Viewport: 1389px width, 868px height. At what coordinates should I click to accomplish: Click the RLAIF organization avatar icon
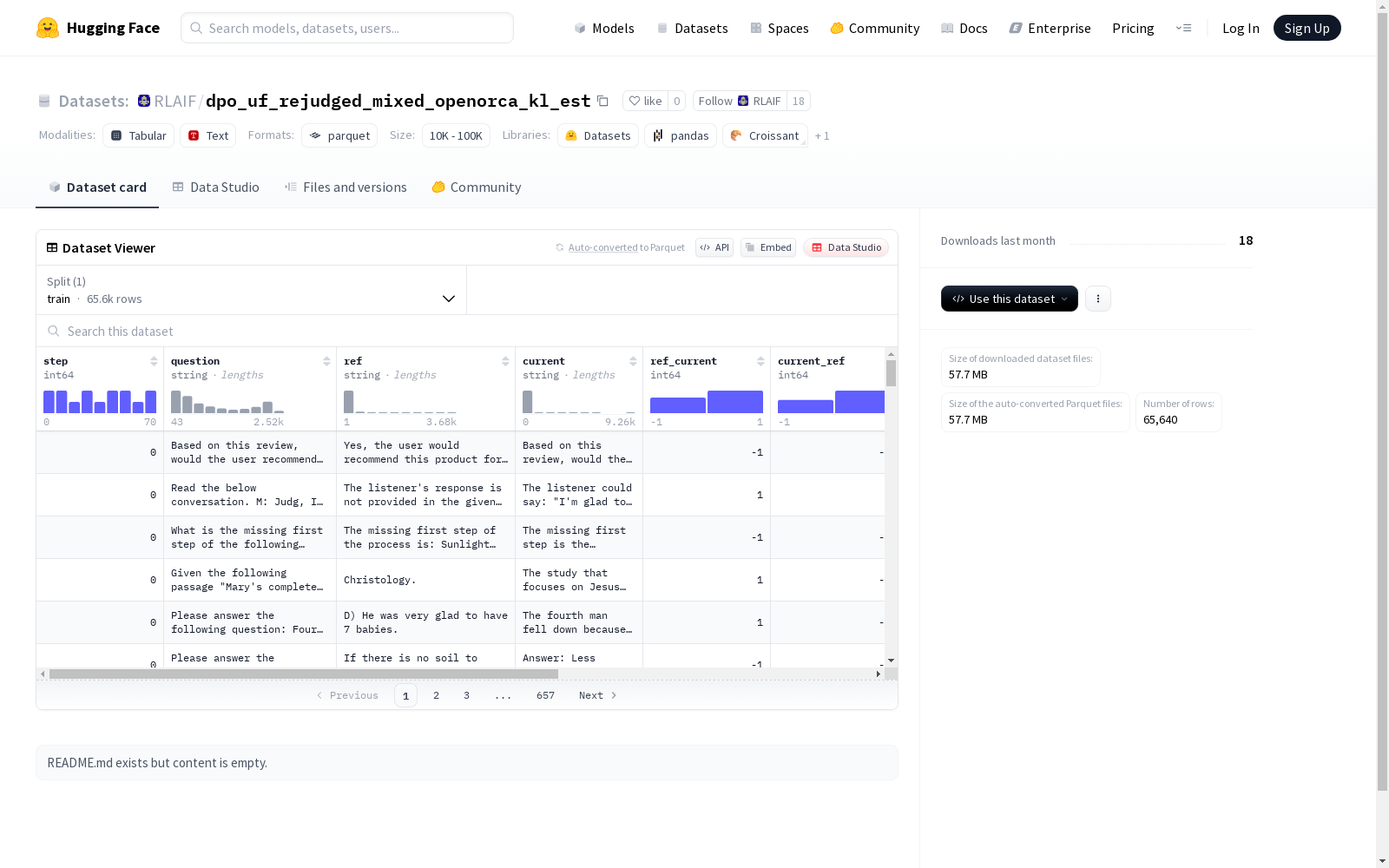click(x=144, y=101)
